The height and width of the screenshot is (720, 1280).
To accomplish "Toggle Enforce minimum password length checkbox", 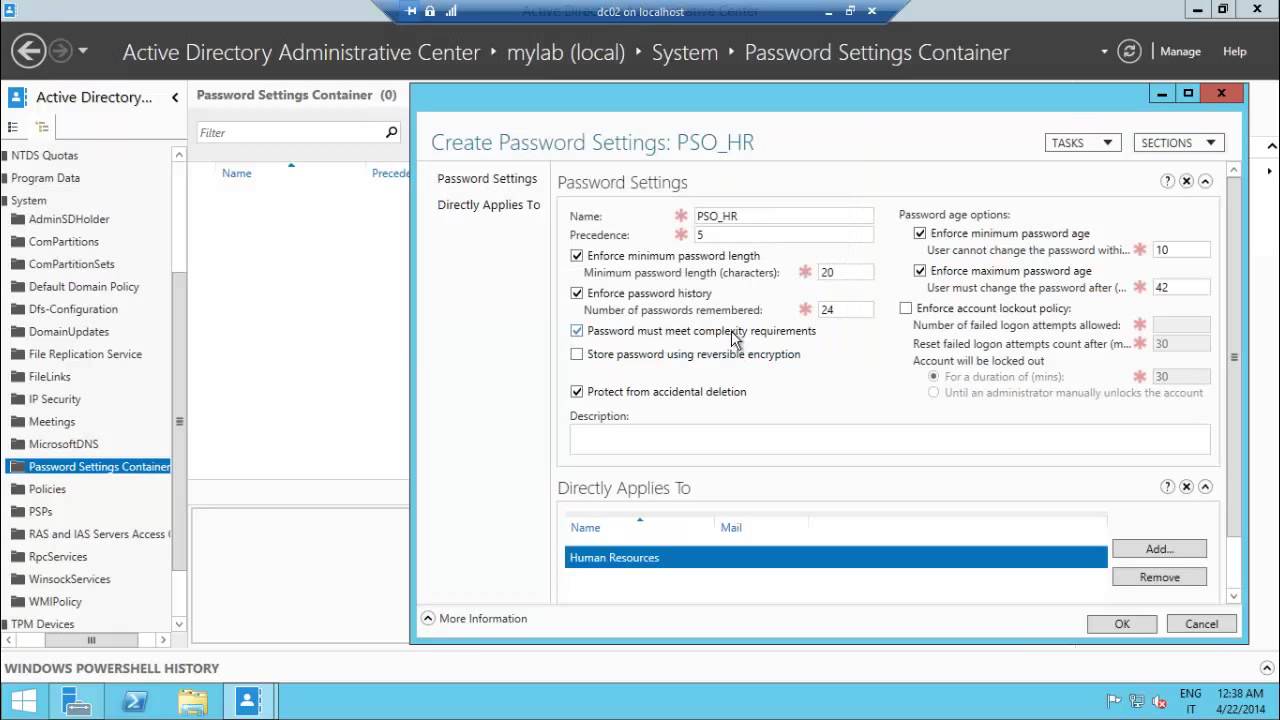I will (x=576, y=256).
